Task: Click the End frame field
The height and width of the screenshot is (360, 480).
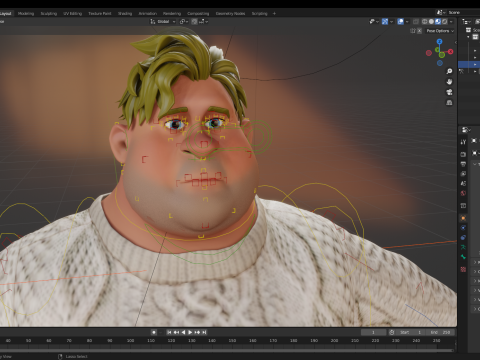Action: [440, 332]
